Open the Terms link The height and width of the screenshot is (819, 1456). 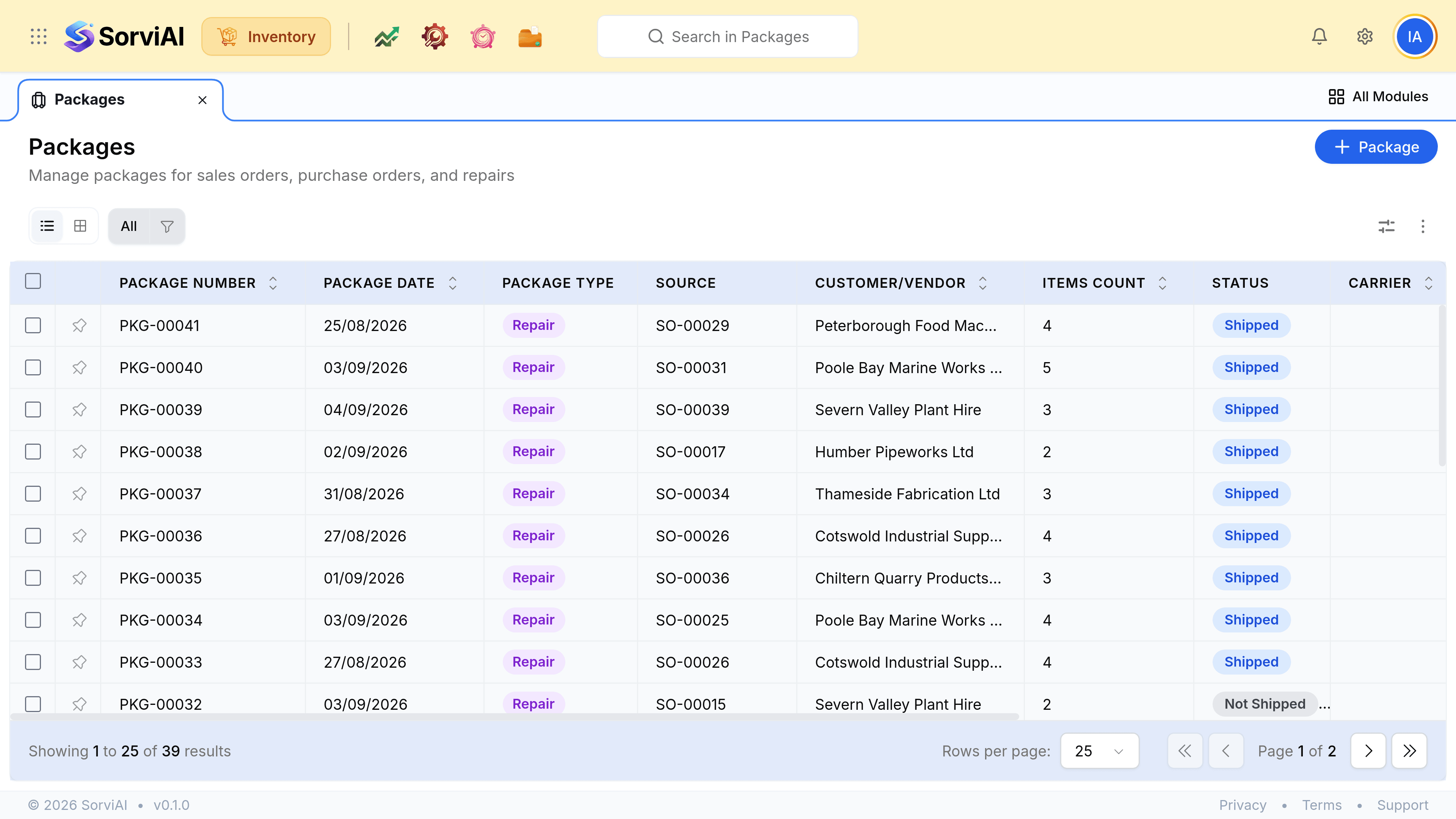(x=1321, y=805)
